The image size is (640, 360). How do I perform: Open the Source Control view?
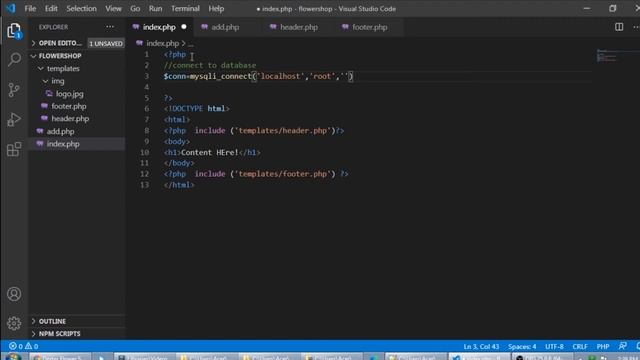[x=14, y=90]
